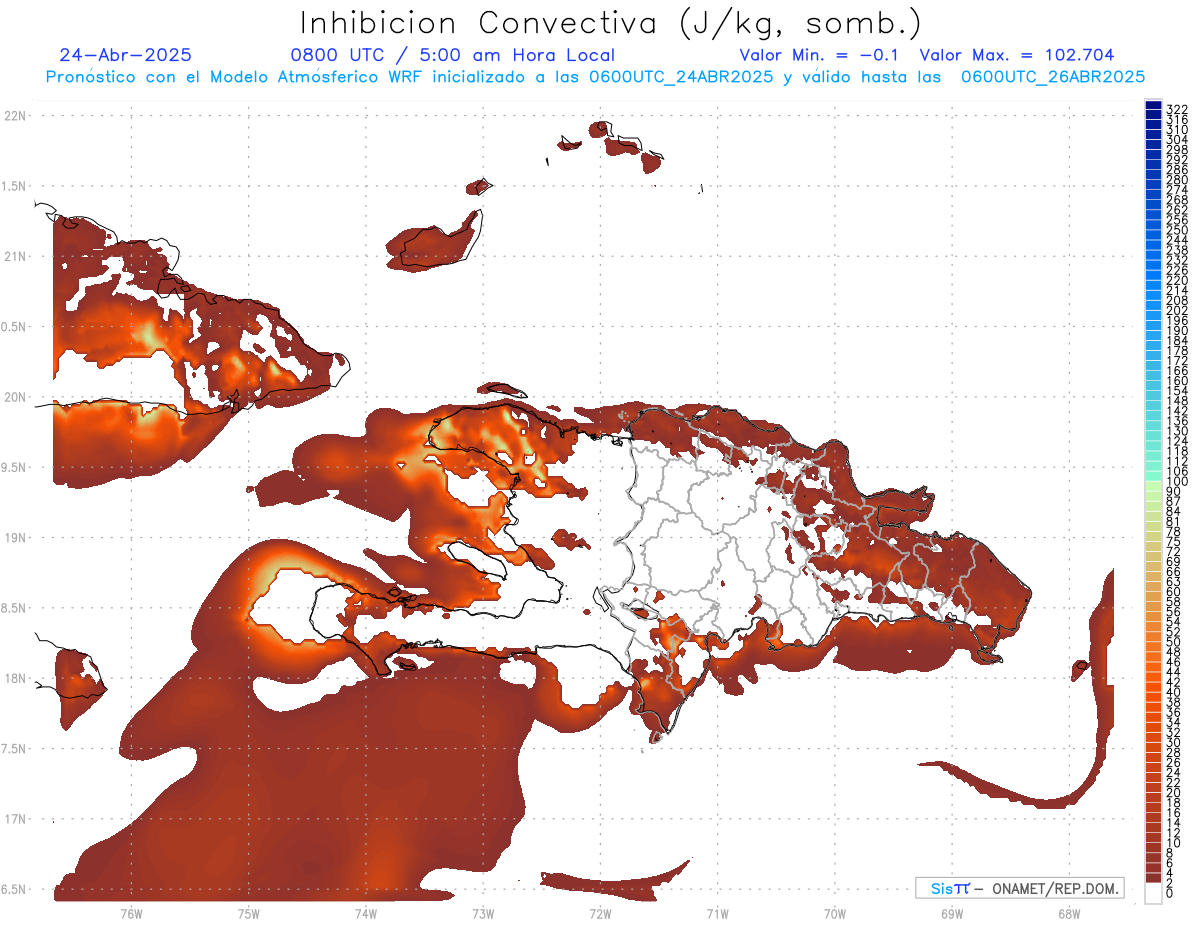
Task: Click the '20' label on the color scale
Action: point(1174,792)
